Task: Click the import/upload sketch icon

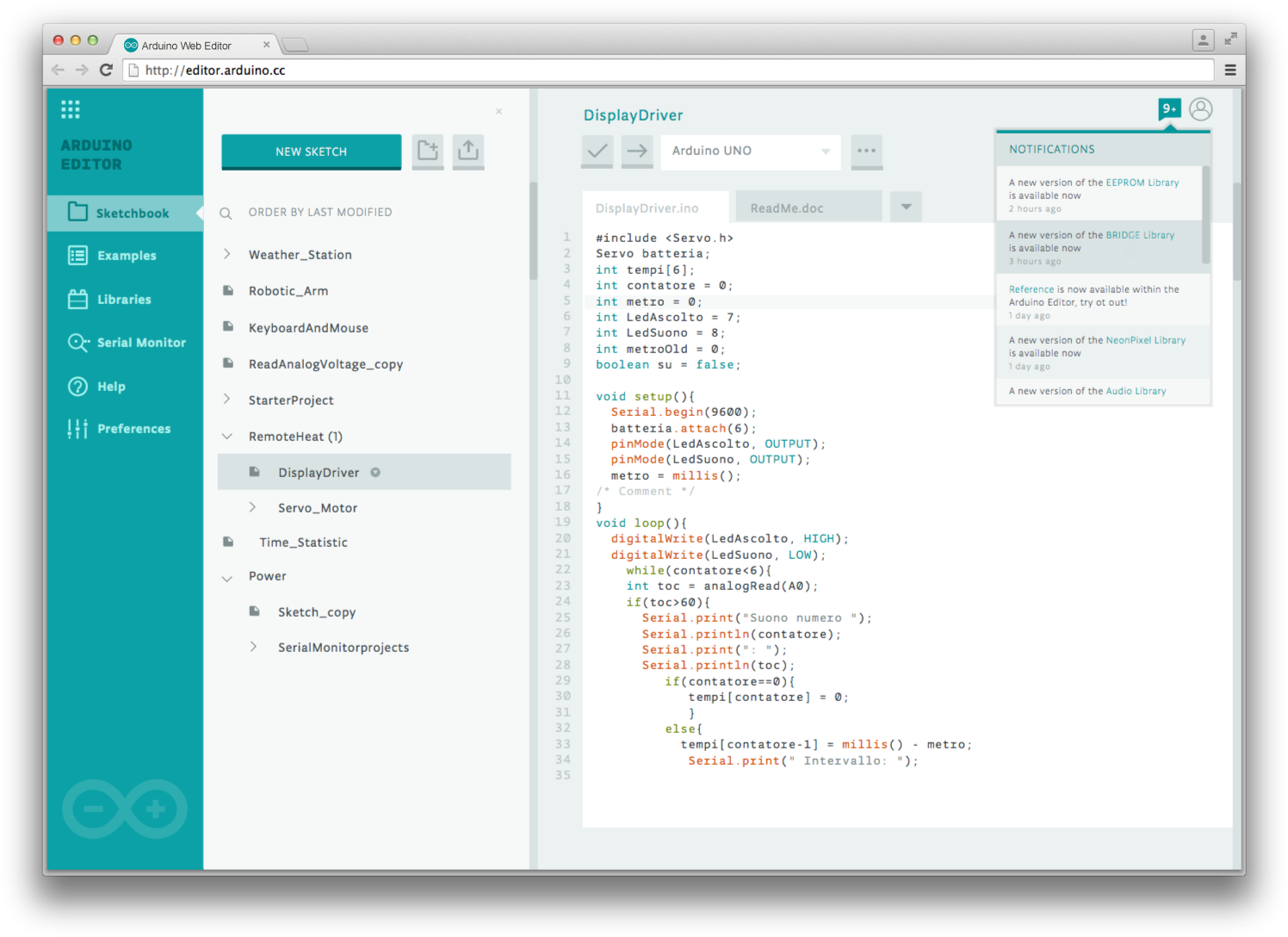Action: click(x=468, y=151)
